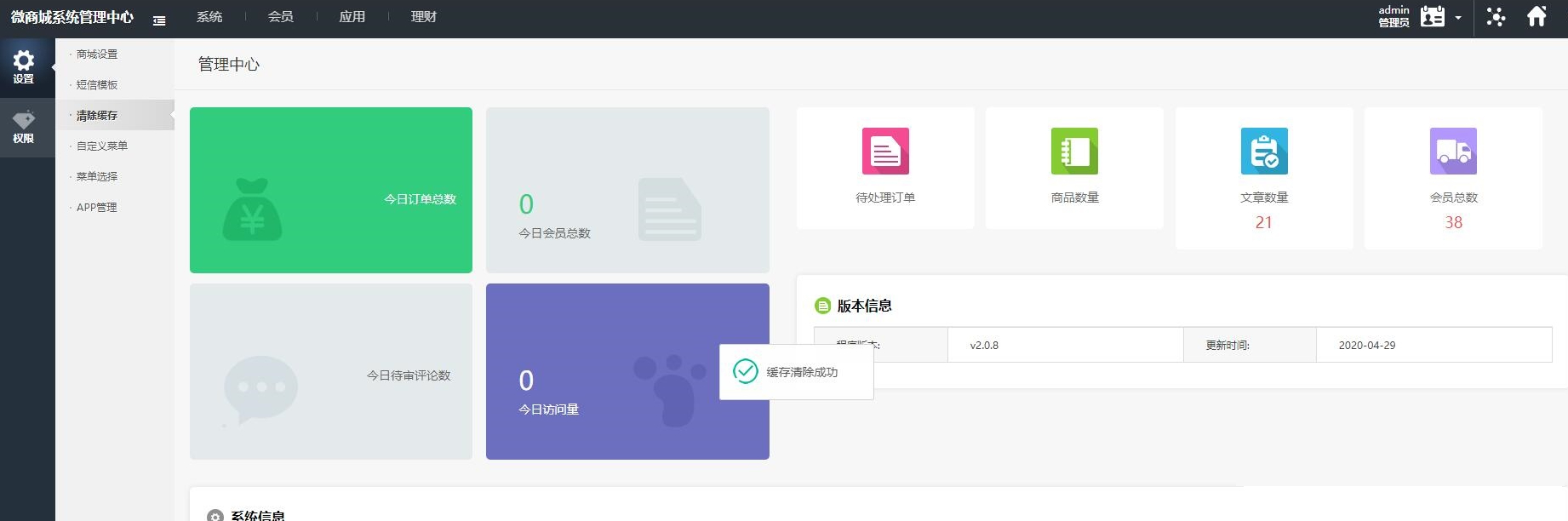Toggle the sidebar collapse icon
The width and height of the screenshot is (1568, 521).
pos(159,20)
